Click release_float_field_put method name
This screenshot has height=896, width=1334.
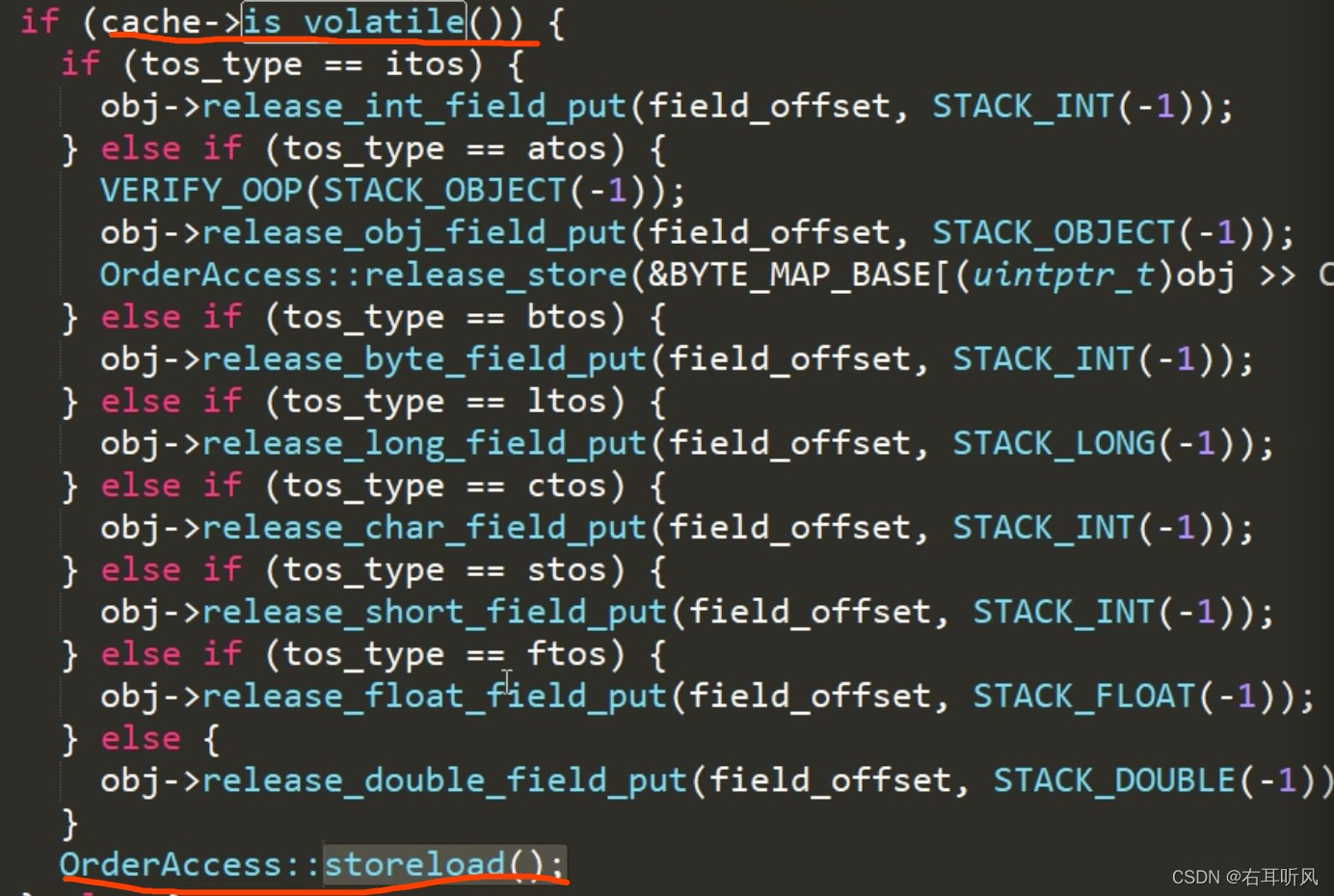[435, 697]
